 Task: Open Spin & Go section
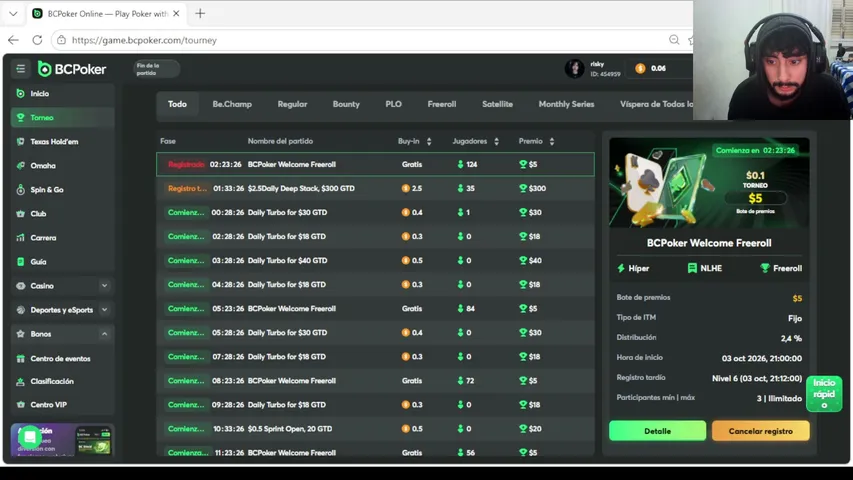(x=63, y=190)
